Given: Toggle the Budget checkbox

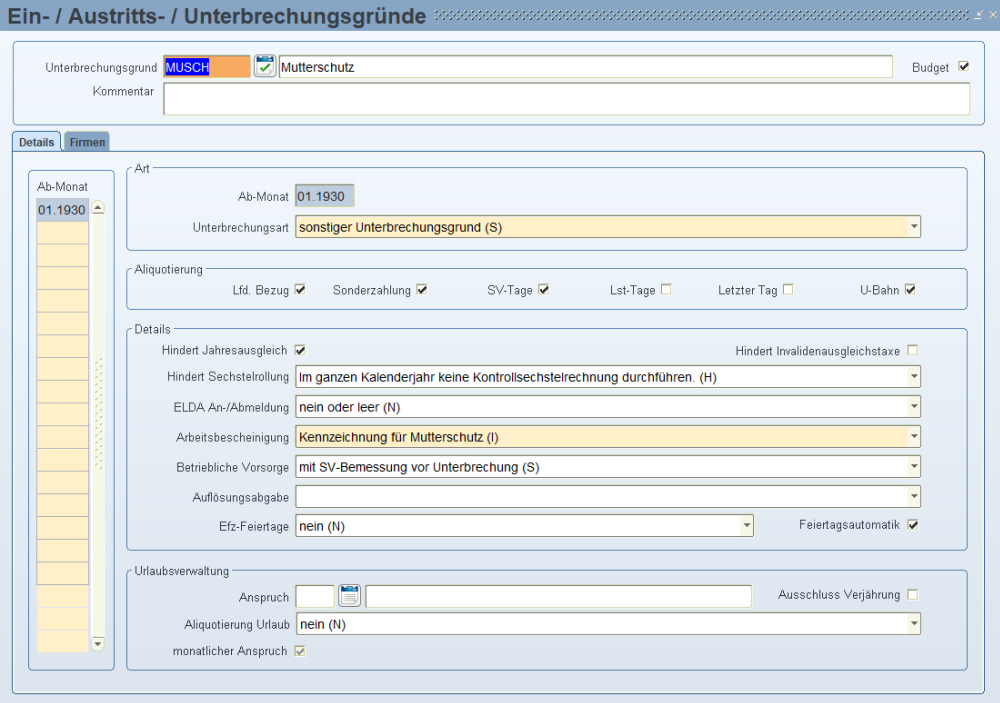Looking at the screenshot, I should tap(964, 66).
